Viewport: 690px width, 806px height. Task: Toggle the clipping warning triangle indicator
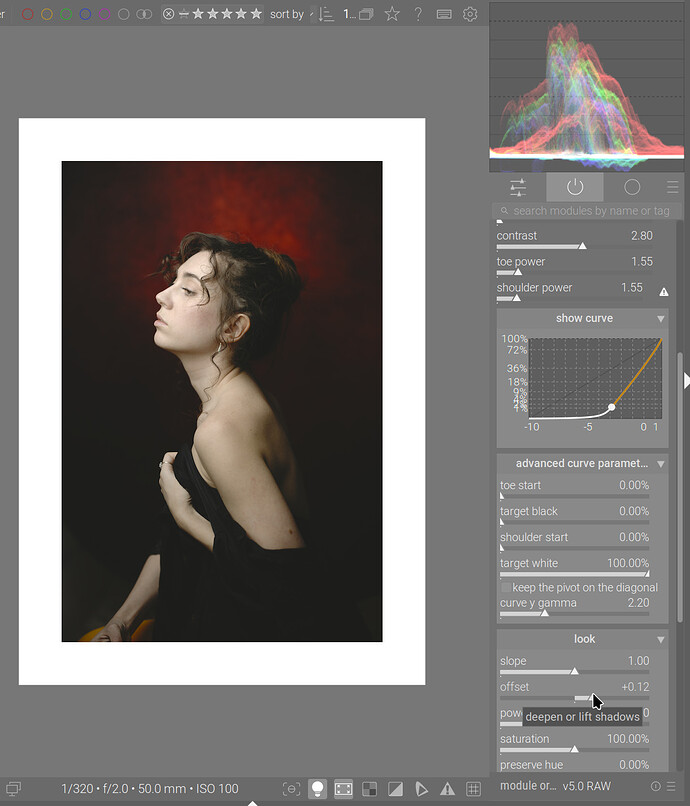coord(447,789)
